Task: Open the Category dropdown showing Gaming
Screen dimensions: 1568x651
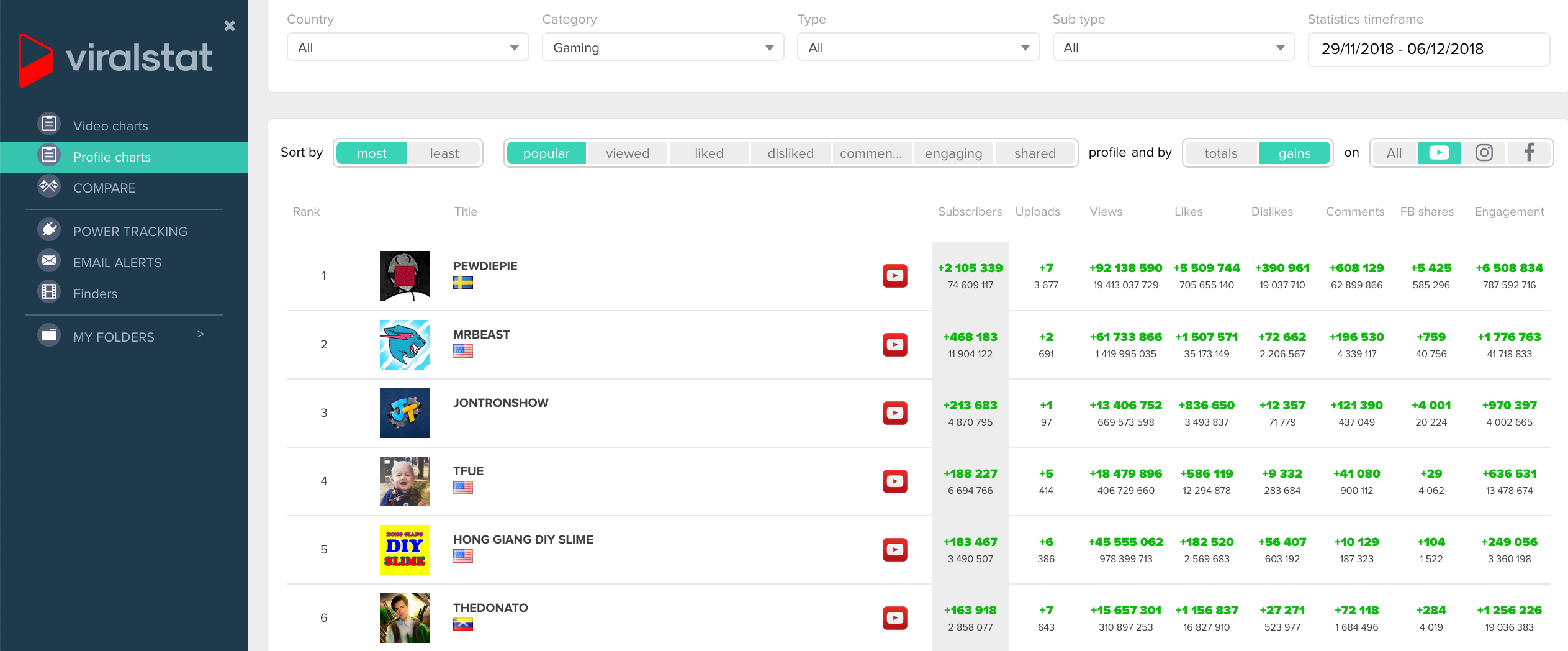Action: point(663,47)
